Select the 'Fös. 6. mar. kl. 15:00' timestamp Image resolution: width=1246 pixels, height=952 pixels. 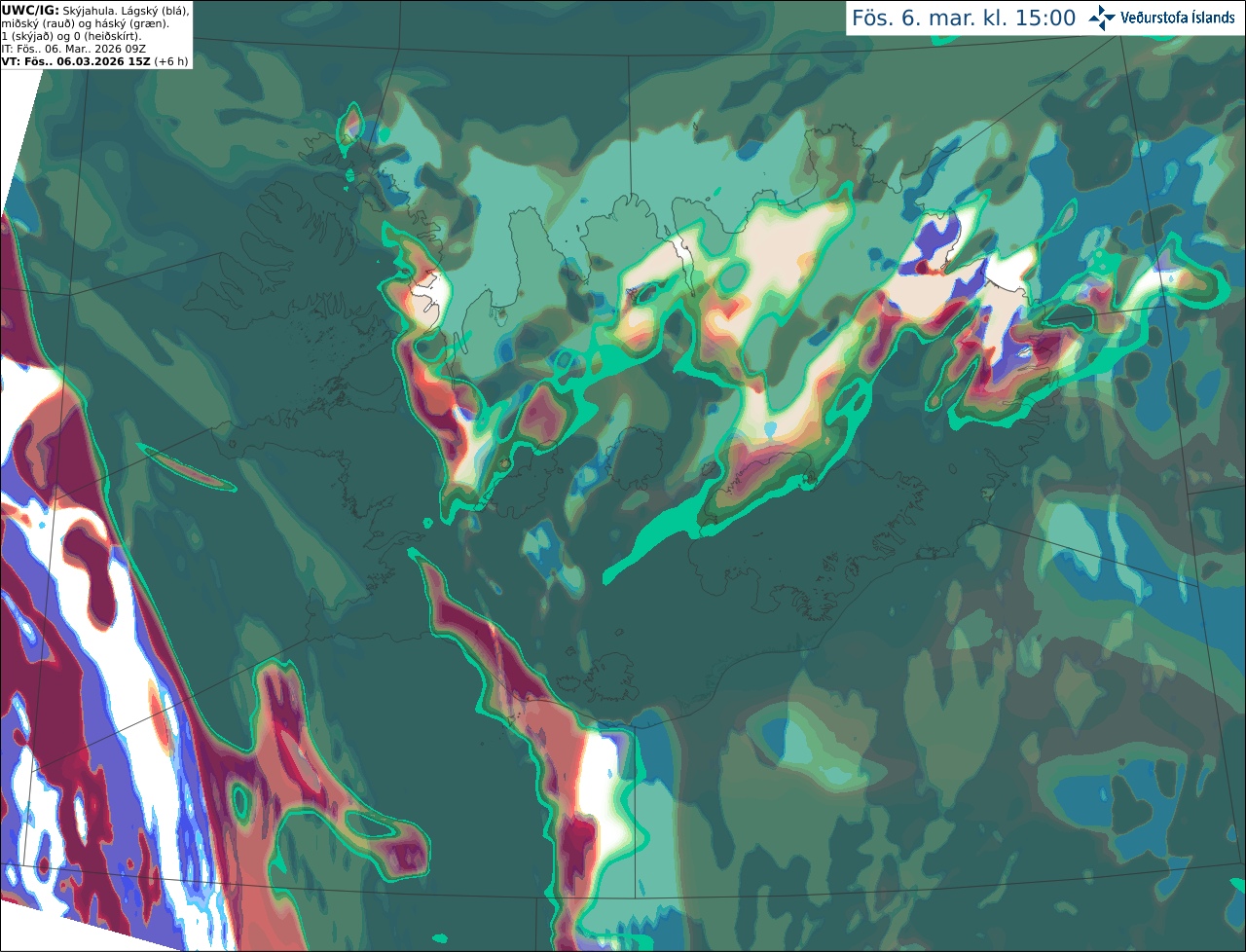pos(964,18)
